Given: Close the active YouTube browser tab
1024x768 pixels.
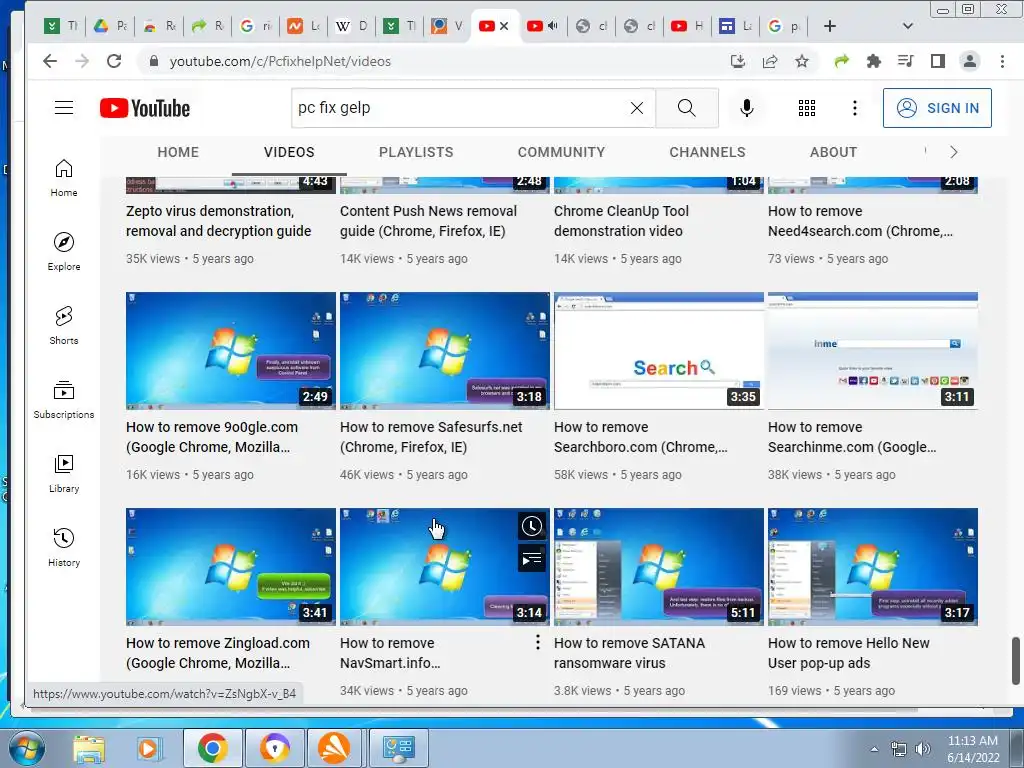Looking at the screenshot, I should point(504,26).
